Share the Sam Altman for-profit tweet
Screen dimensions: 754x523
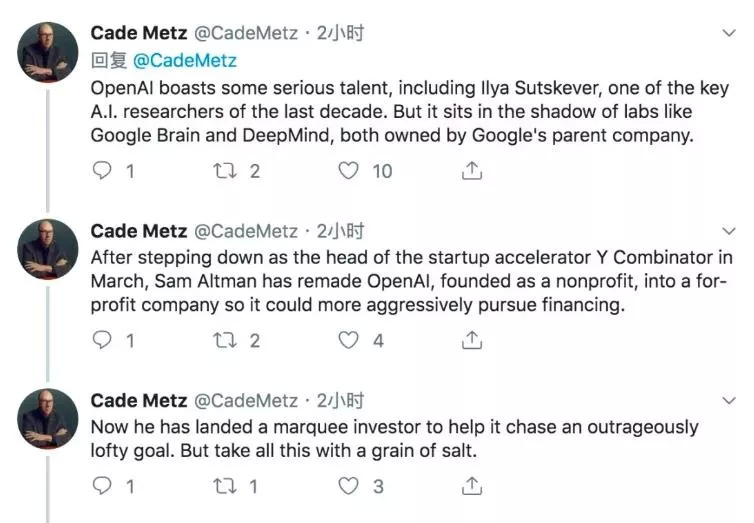(470, 341)
